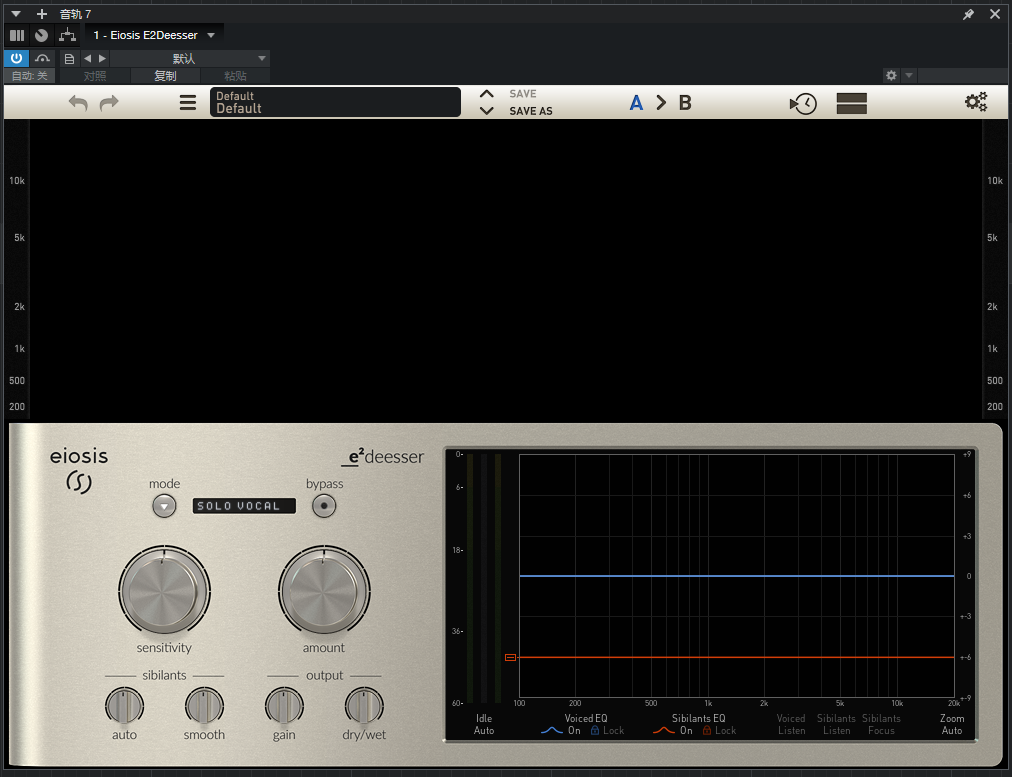This screenshot has height=777, width=1012.
Task: Toggle the bypass button
Action: coord(323,506)
